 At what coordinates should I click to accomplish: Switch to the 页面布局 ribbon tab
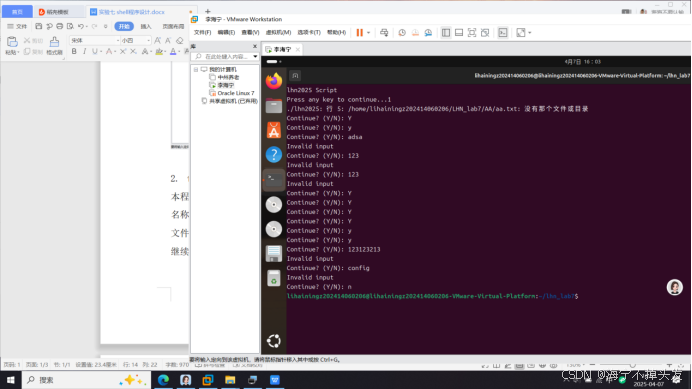point(173,26)
